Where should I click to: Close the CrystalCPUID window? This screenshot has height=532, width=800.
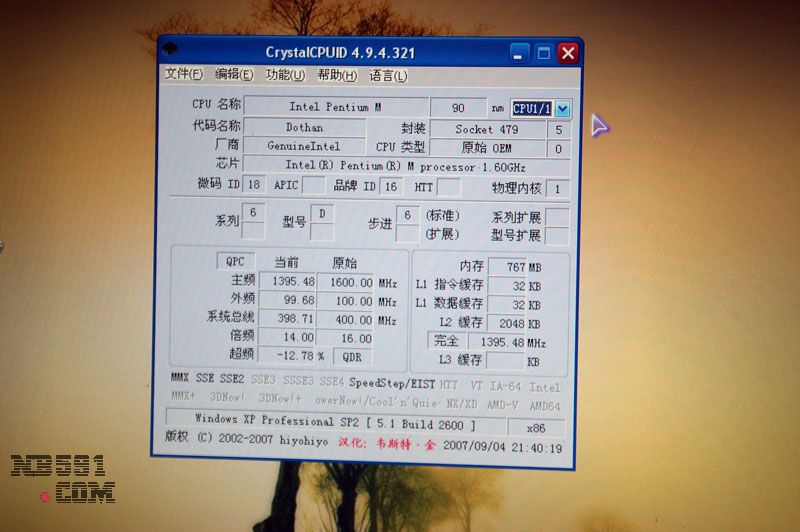[568, 53]
